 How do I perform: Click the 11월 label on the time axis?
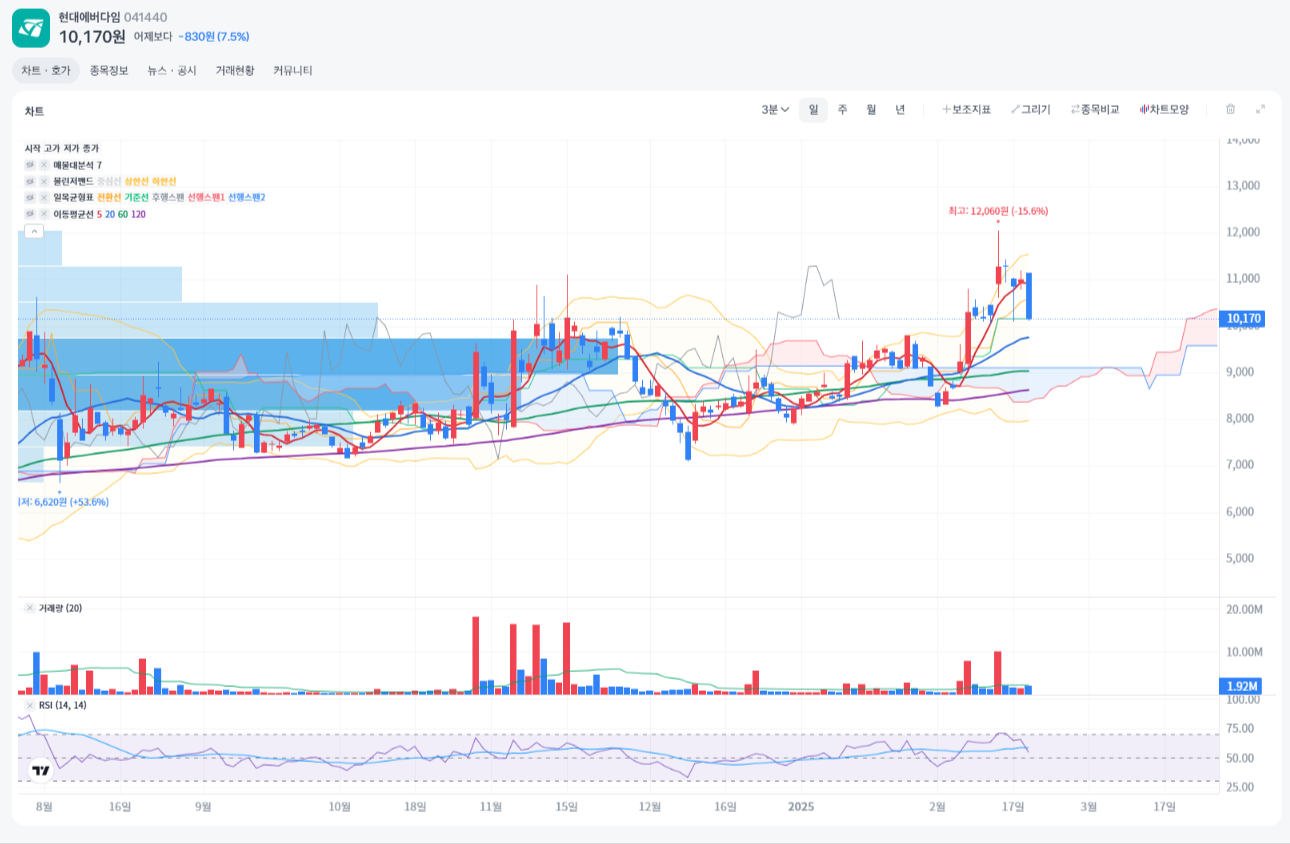tap(490, 806)
